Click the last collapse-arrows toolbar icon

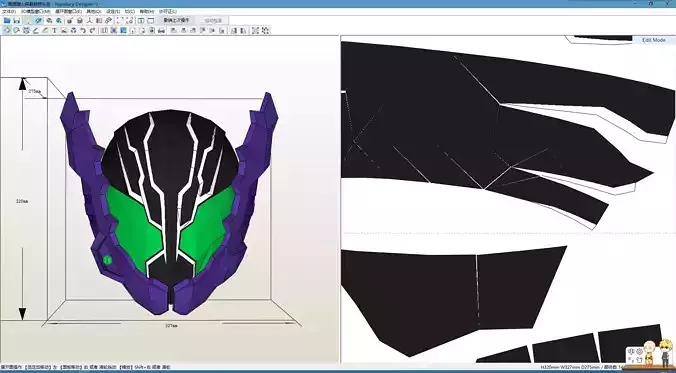point(265,30)
